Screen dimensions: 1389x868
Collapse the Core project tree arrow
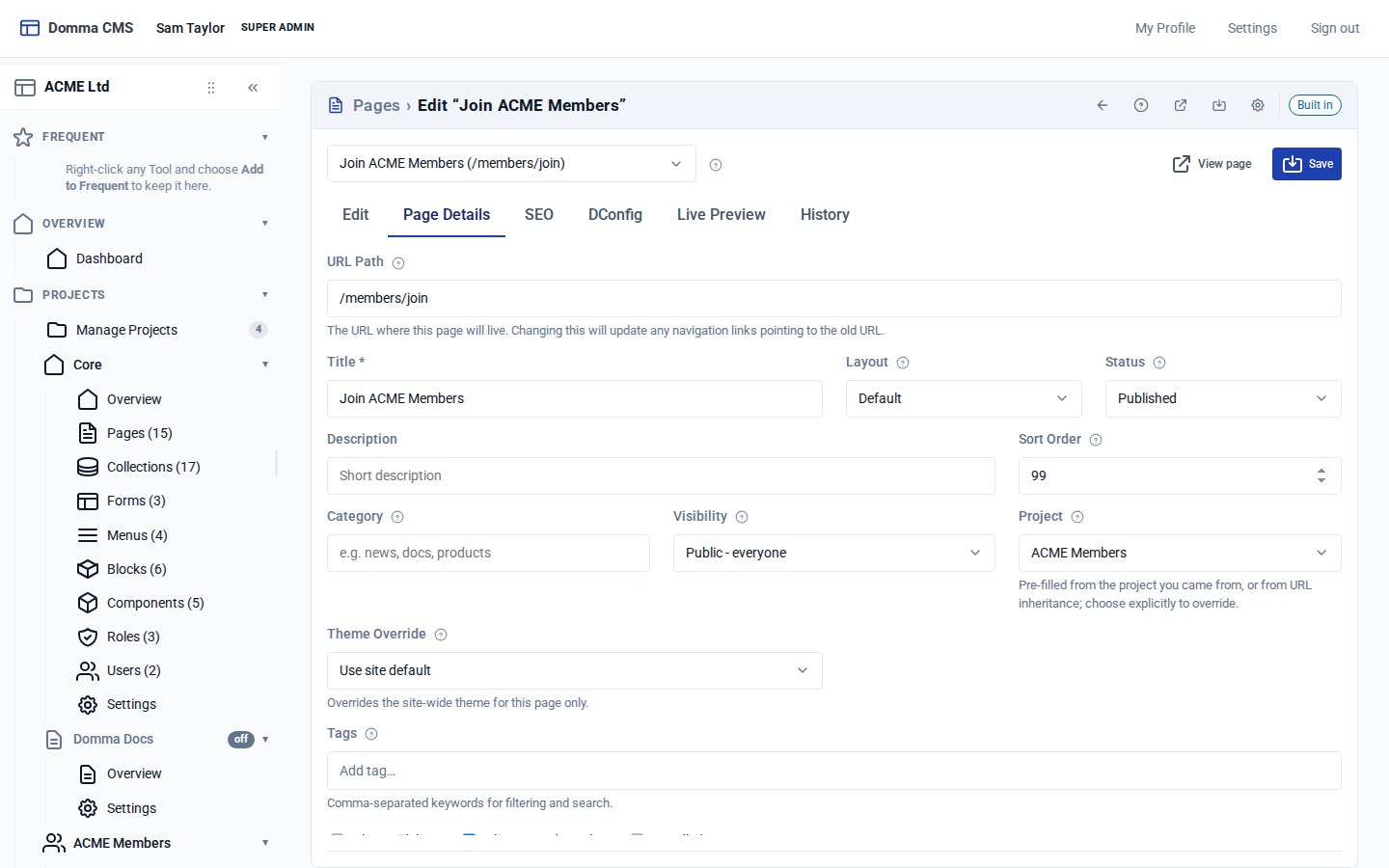[265, 365]
